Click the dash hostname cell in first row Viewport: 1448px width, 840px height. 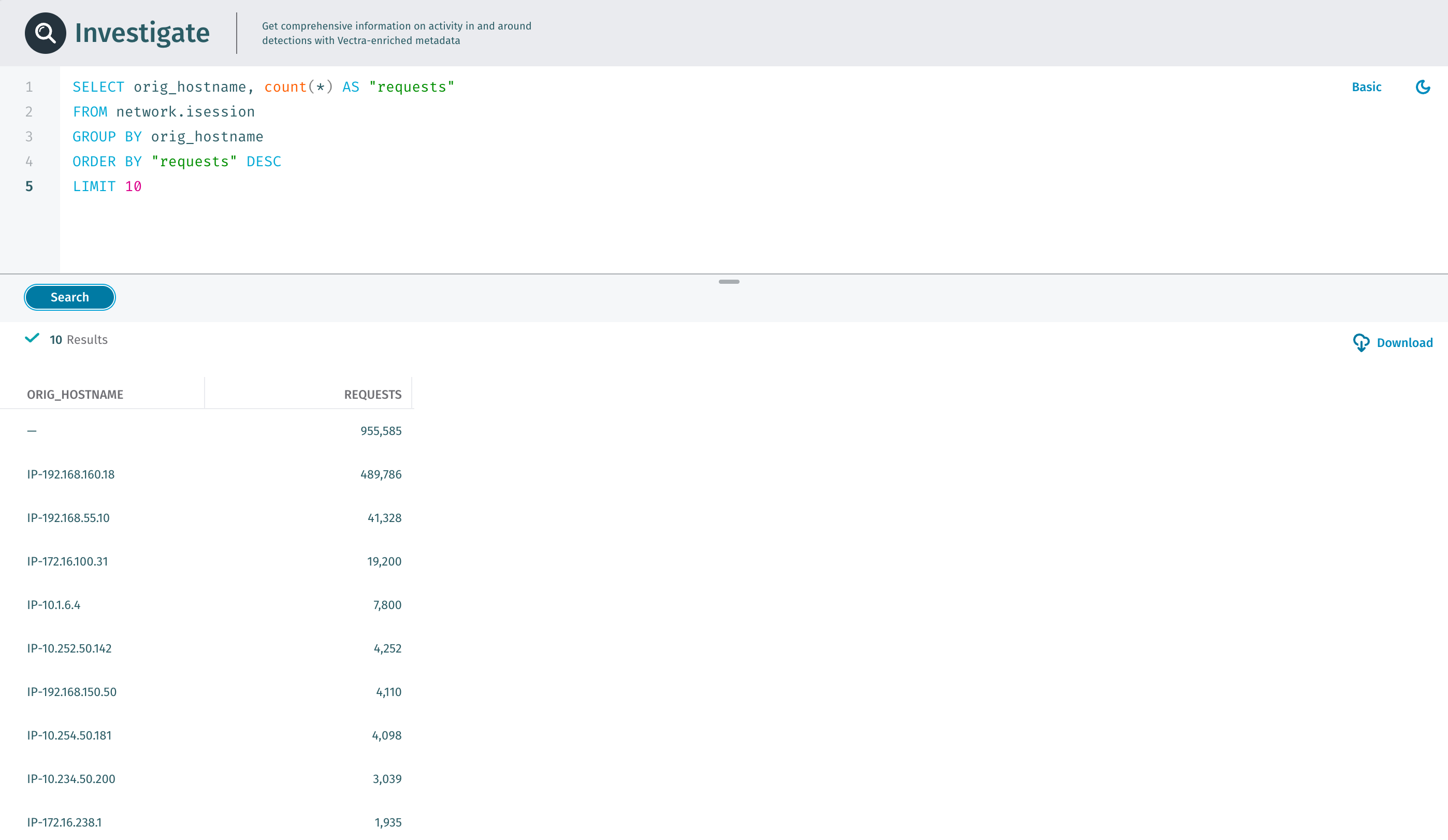[x=33, y=430]
